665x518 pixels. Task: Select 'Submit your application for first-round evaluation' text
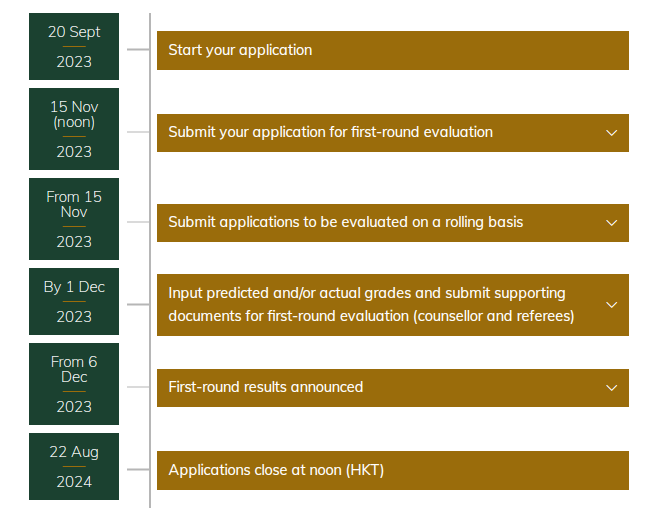[x=330, y=133]
